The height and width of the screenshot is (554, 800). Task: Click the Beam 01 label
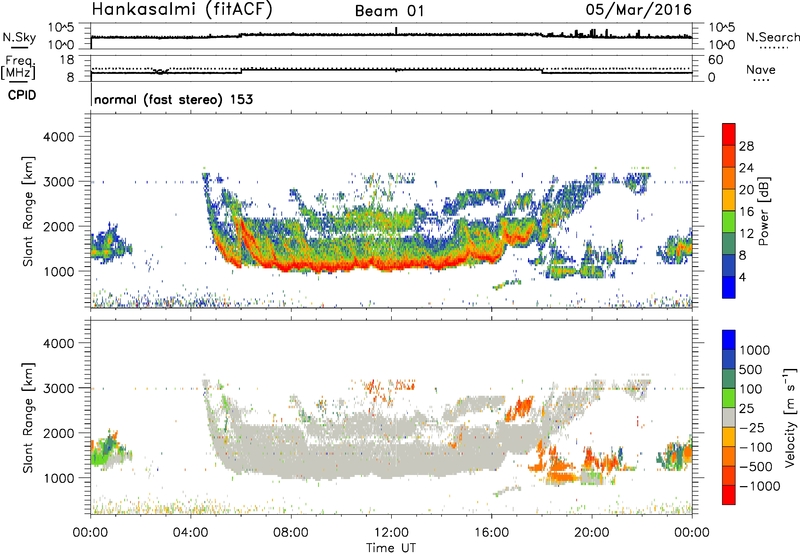tap(389, 11)
